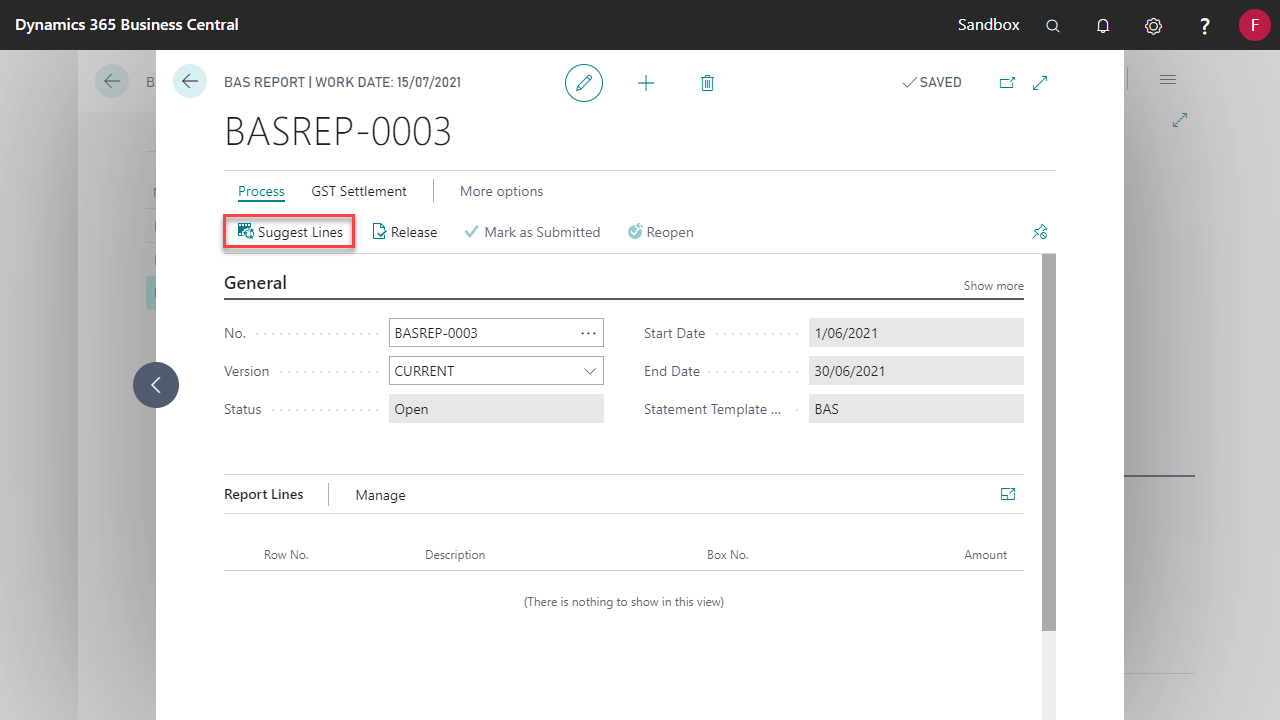Click the Start Date field
Viewport: 1280px width, 720px height.
tap(916, 333)
